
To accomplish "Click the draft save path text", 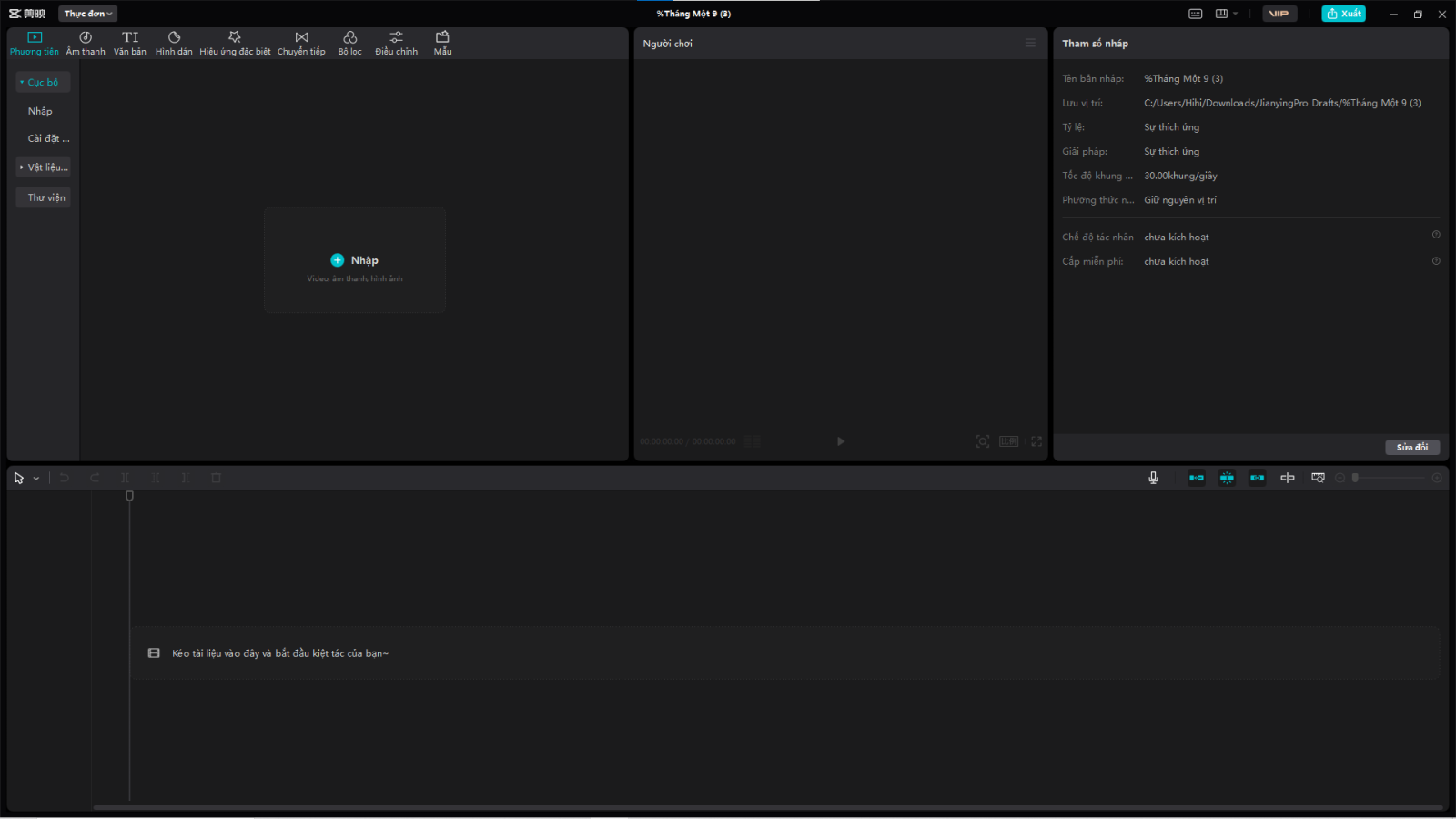I will [x=1282, y=103].
